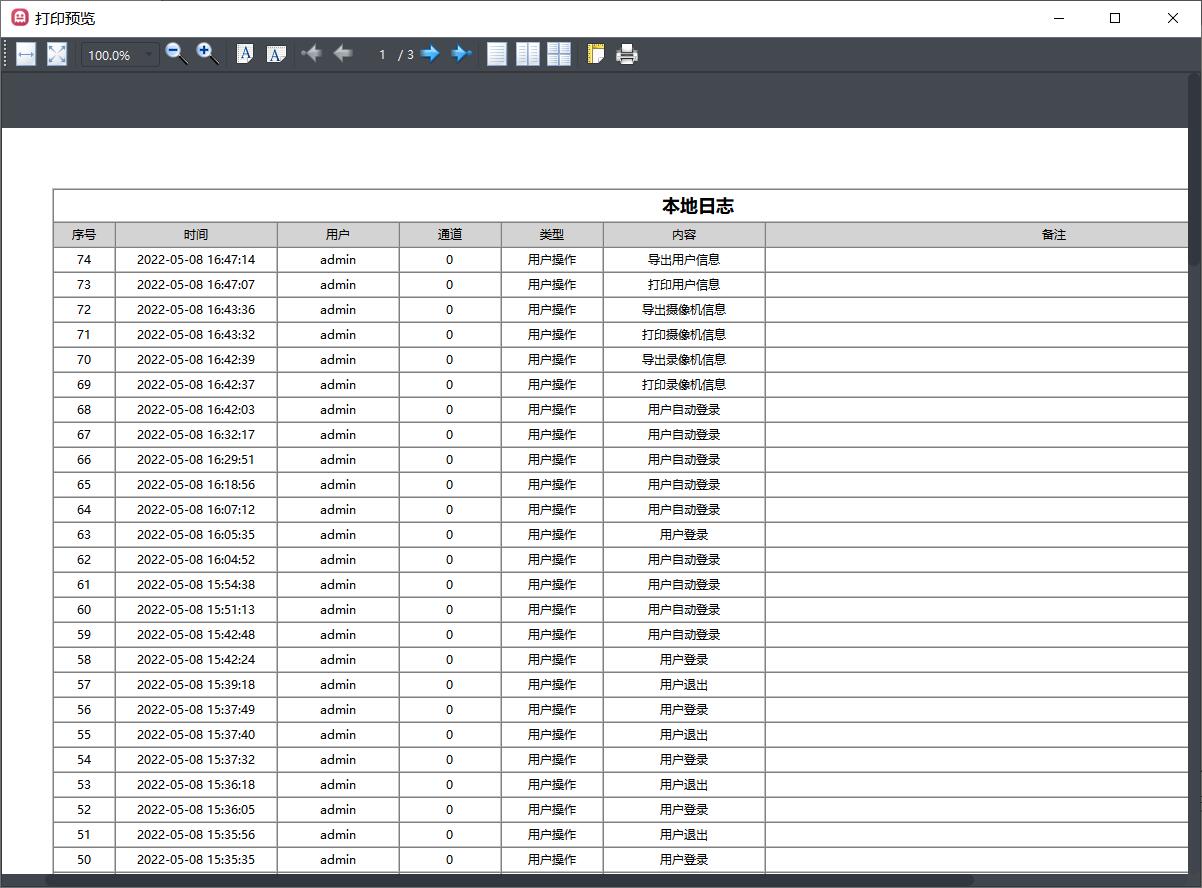Click the horizontal scrollbar at bottom
Screen dimensions: 1202x888
coord(500,881)
